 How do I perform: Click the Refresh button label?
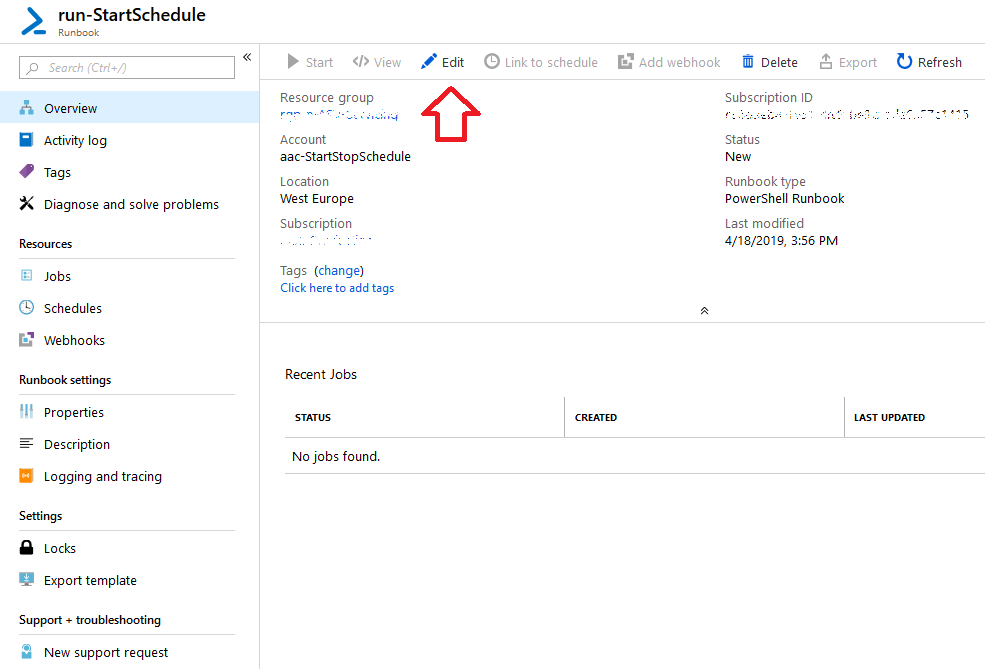coord(939,62)
